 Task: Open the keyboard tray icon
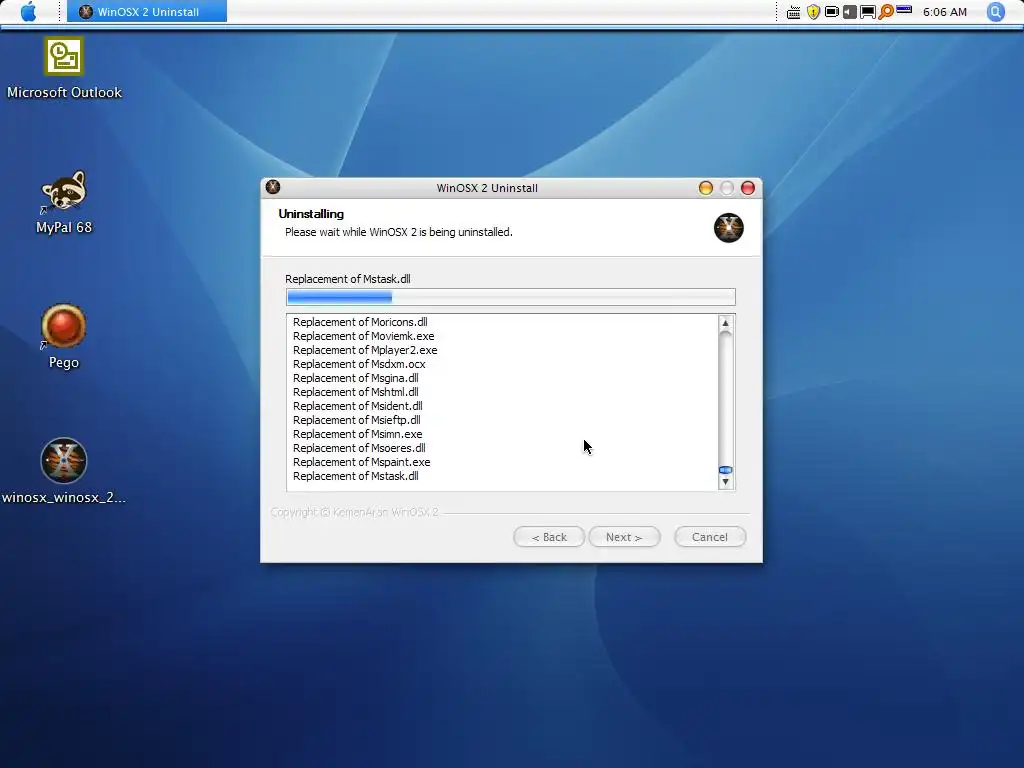tap(793, 12)
